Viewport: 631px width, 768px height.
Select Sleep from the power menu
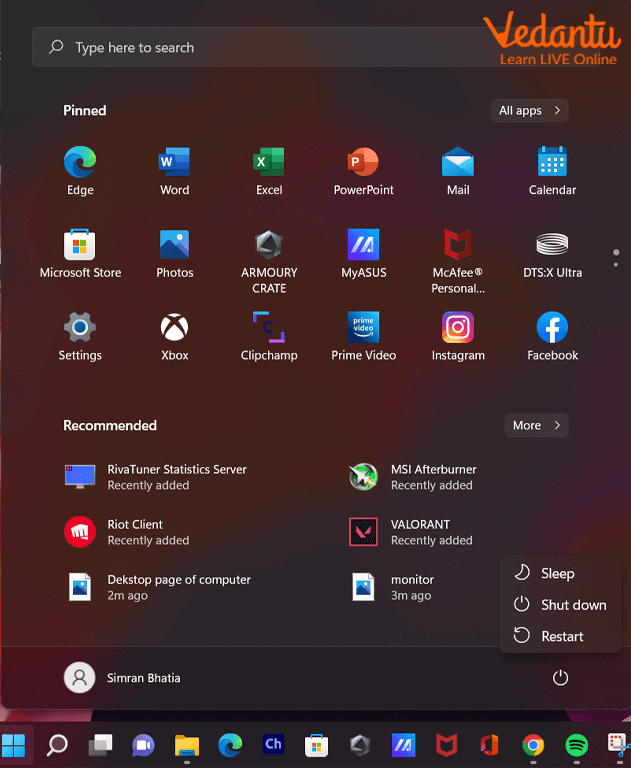(557, 573)
